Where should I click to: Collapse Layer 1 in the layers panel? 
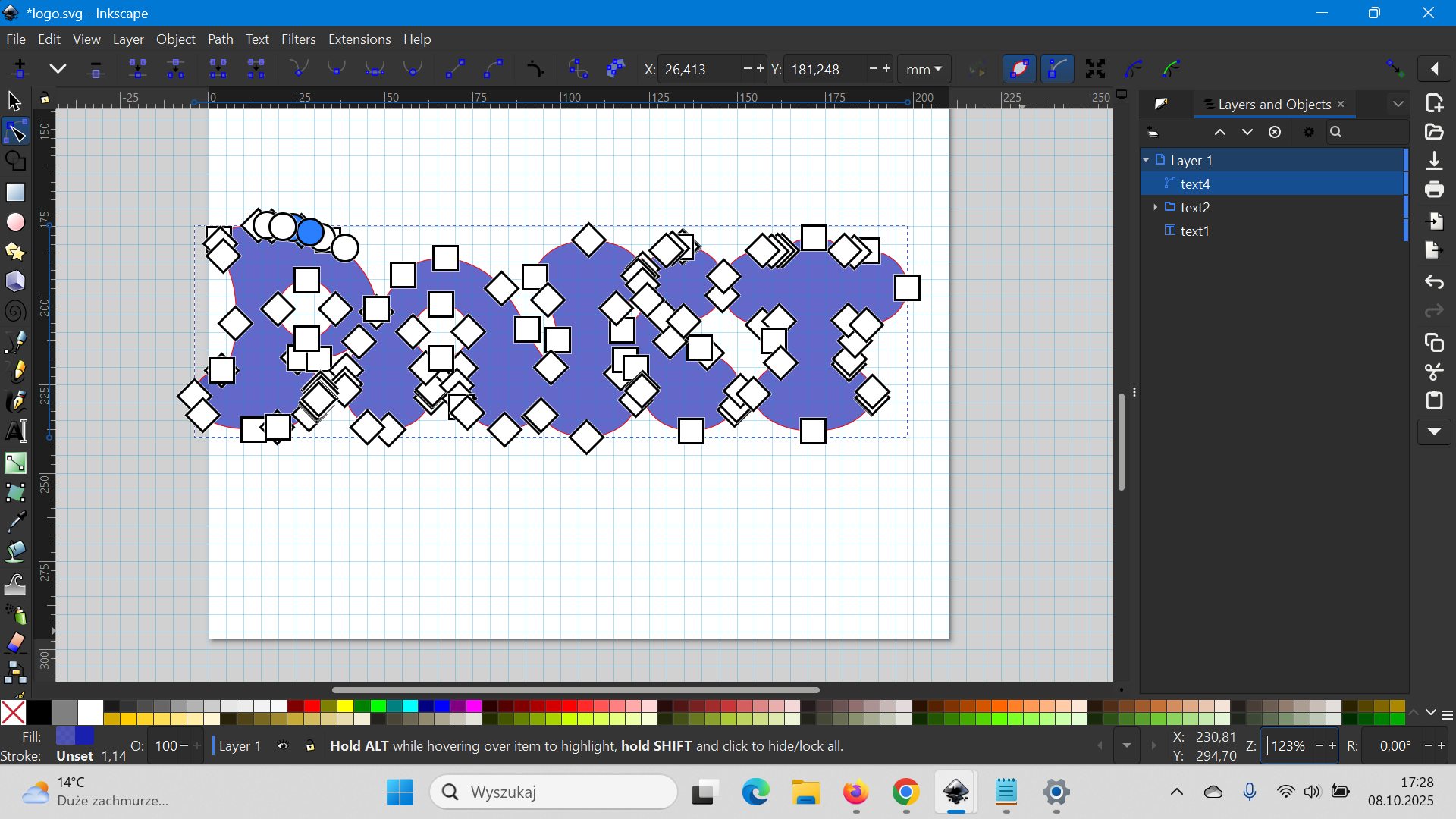1146,160
